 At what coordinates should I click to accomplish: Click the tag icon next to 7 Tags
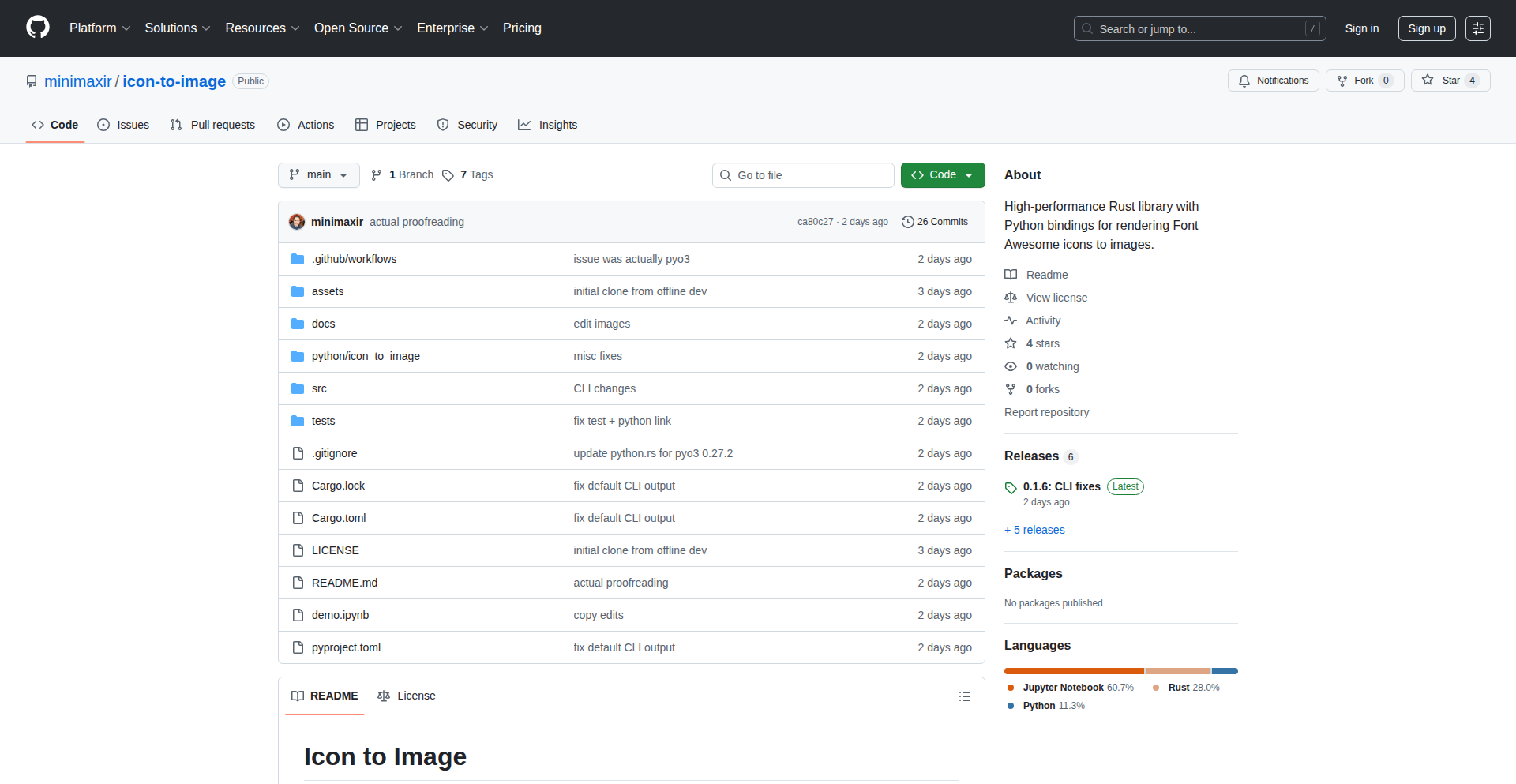click(448, 175)
